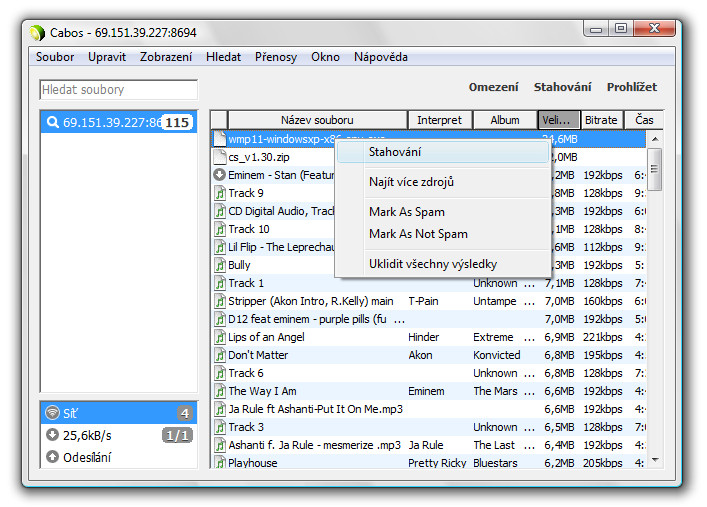Click scrollbar down arrow in results list
The height and width of the screenshot is (507, 707).
(655, 460)
